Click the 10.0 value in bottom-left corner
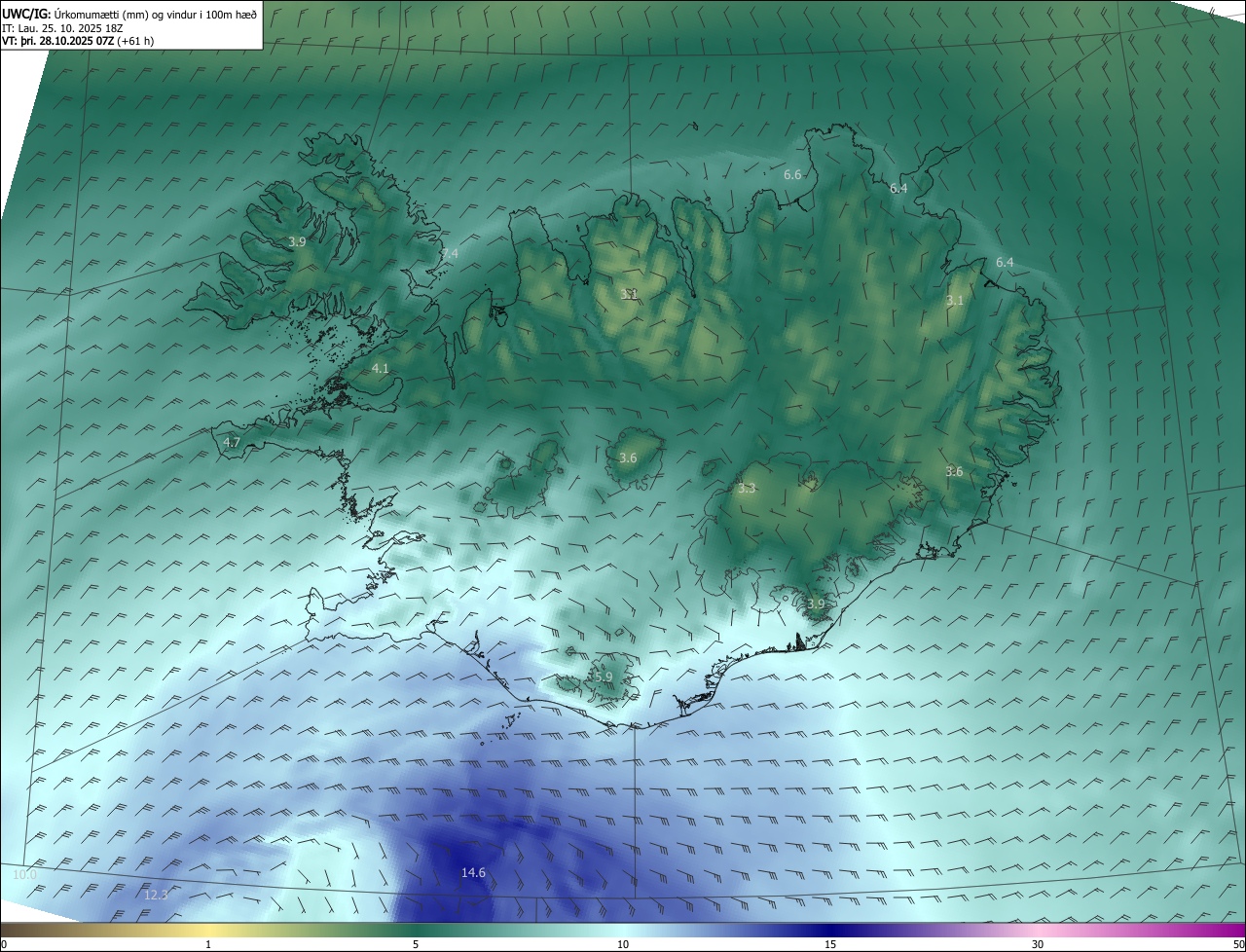Viewport: 1246px width, 952px height. coord(24,875)
